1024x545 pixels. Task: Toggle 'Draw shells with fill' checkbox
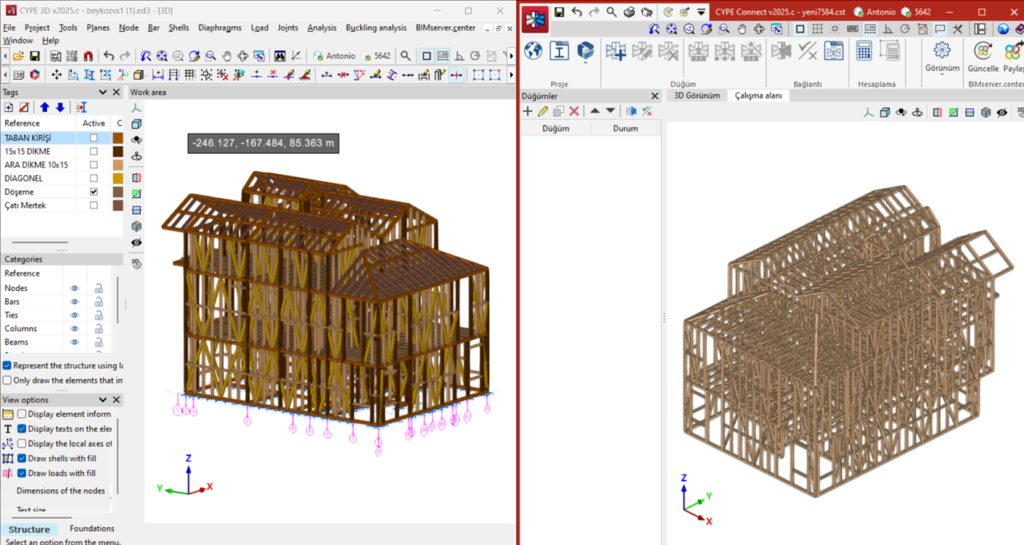coord(22,458)
